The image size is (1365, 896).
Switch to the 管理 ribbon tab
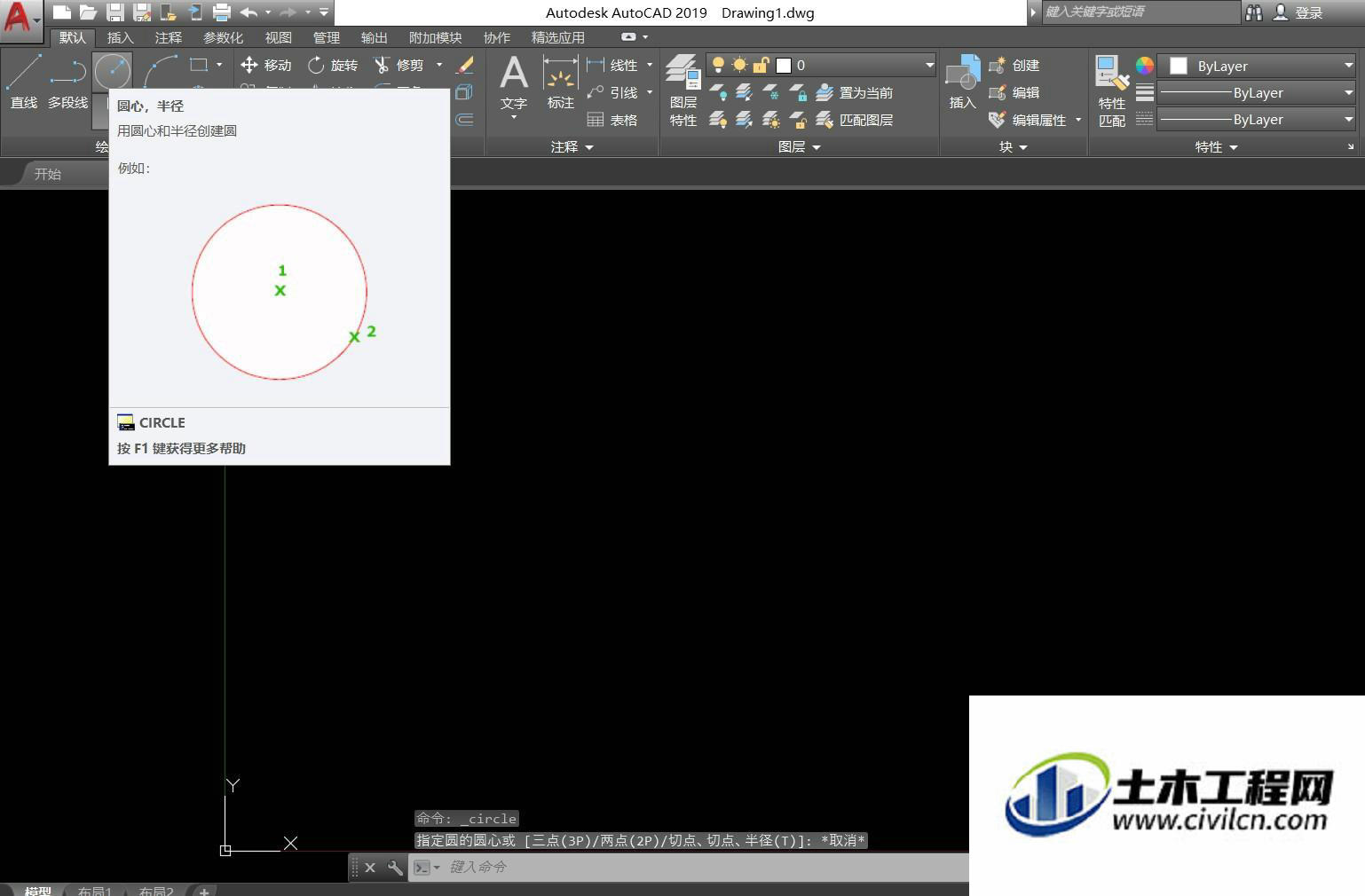(326, 37)
